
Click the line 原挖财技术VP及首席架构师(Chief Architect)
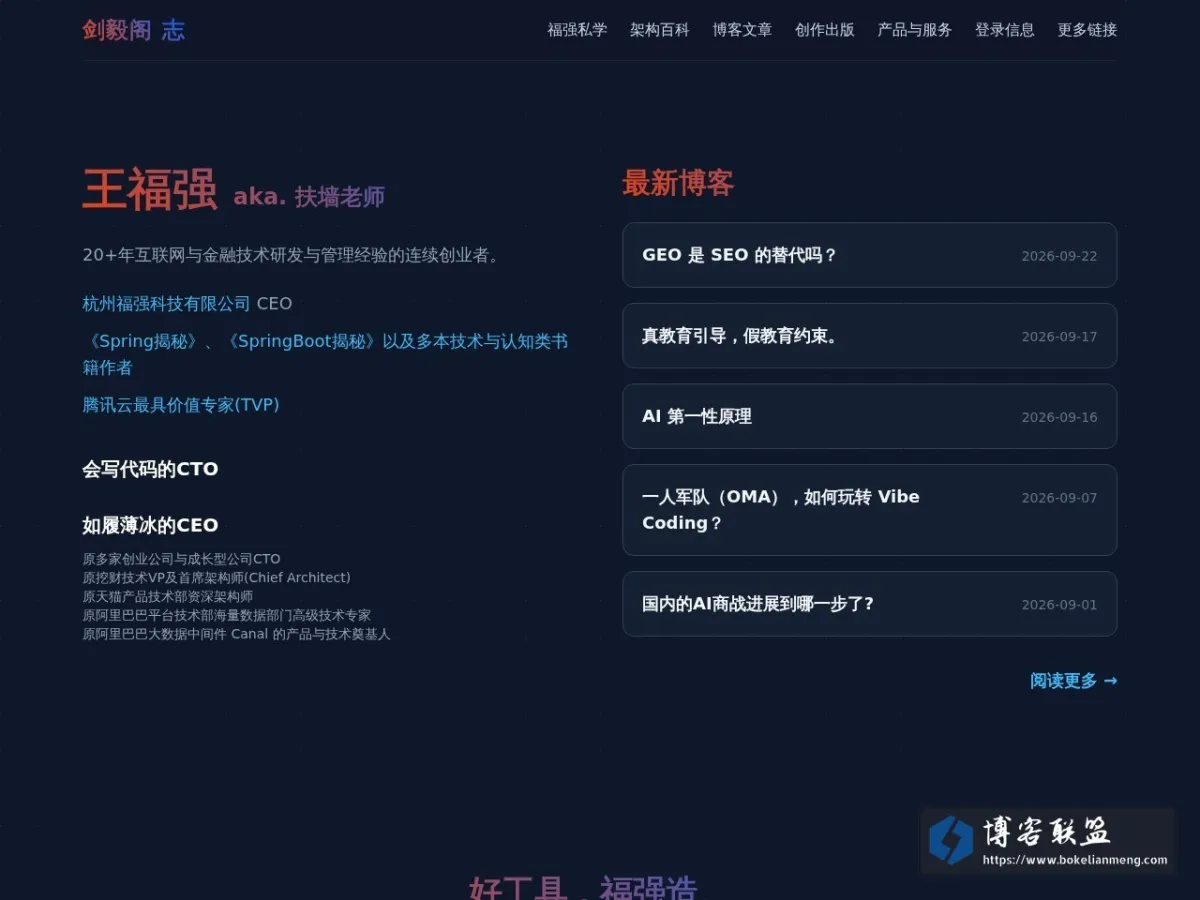[x=216, y=578]
